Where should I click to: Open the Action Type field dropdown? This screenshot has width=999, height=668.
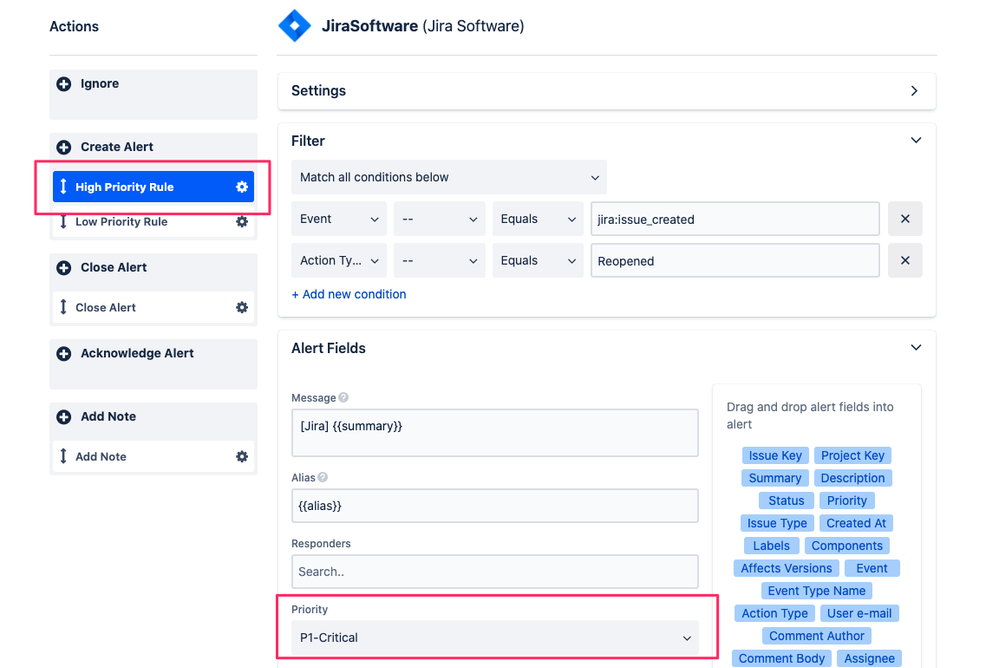[x=339, y=261]
